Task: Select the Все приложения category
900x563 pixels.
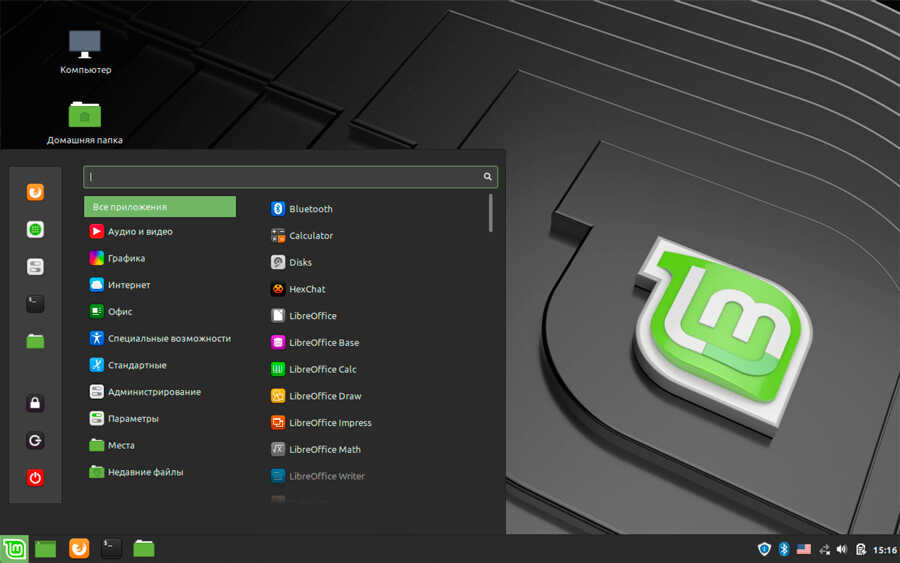Action: (160, 207)
